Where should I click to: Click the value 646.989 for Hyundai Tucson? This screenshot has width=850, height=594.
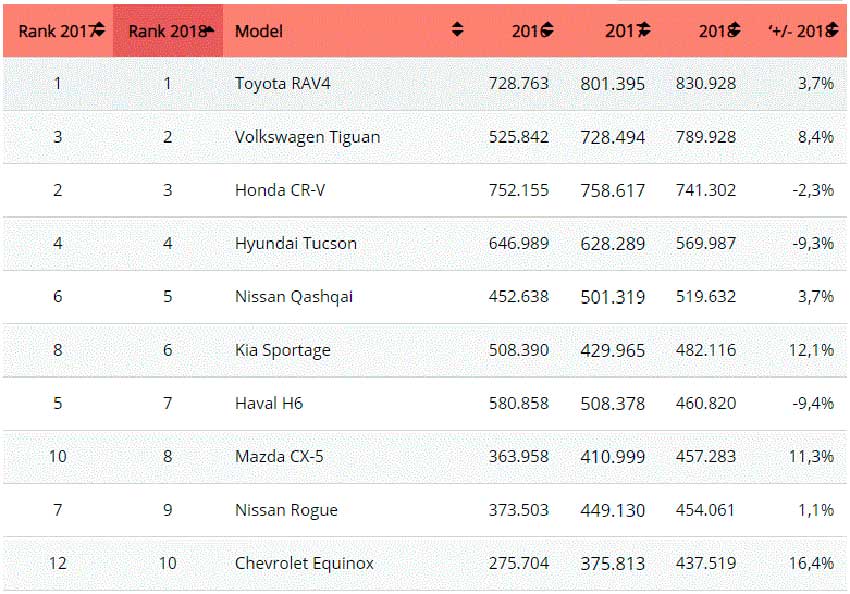pyautogui.click(x=519, y=243)
